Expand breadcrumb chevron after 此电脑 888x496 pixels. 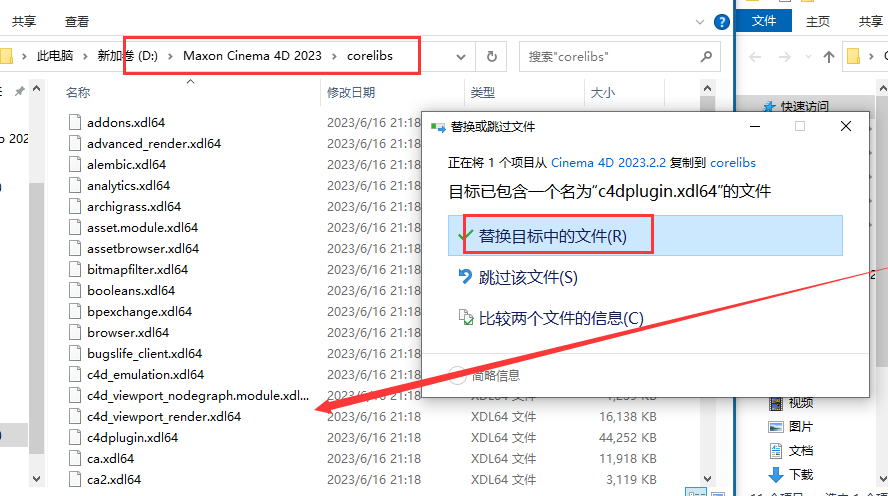(x=85, y=56)
